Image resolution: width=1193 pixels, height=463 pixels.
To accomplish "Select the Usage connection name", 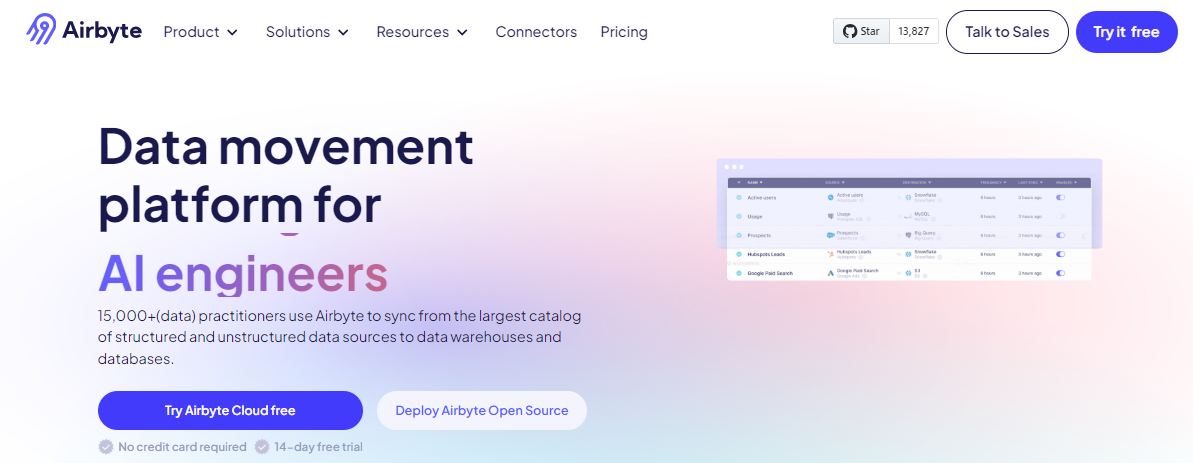I will [755, 217].
